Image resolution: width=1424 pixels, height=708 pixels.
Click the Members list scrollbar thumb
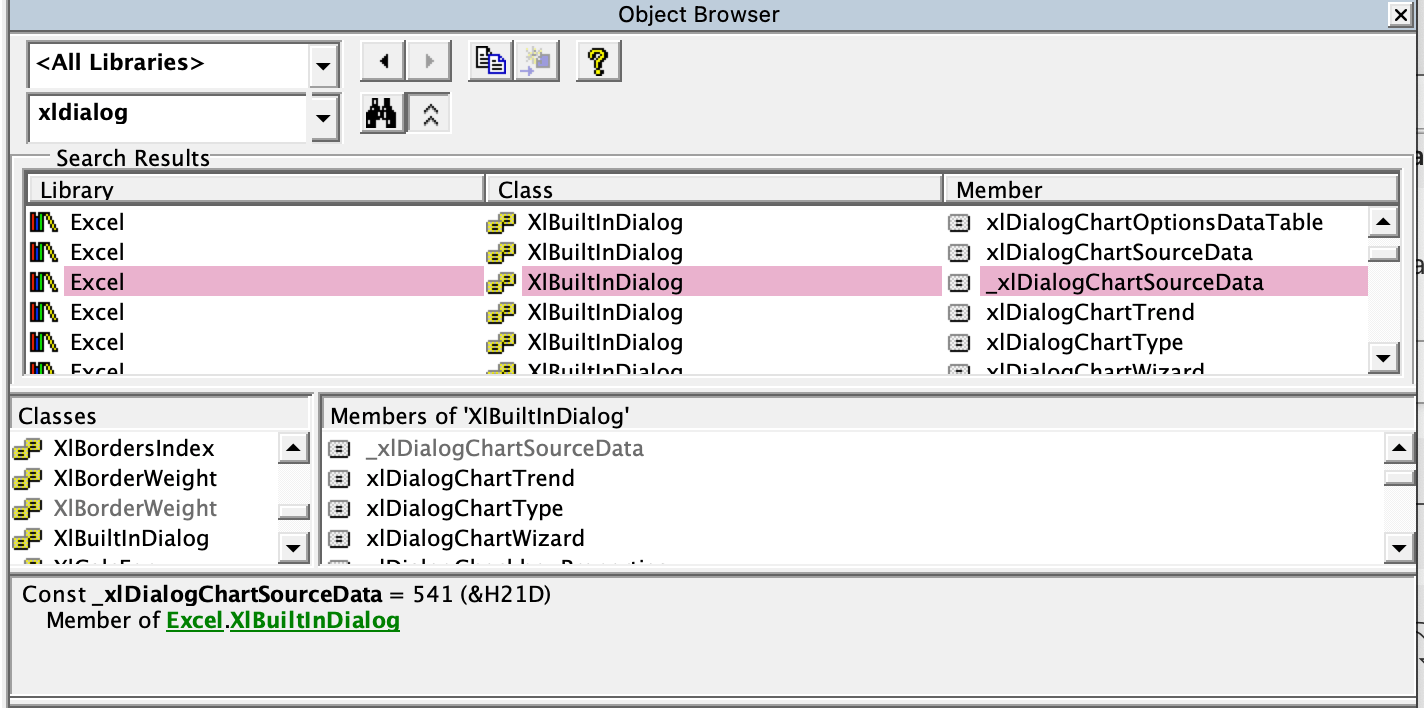point(1399,477)
